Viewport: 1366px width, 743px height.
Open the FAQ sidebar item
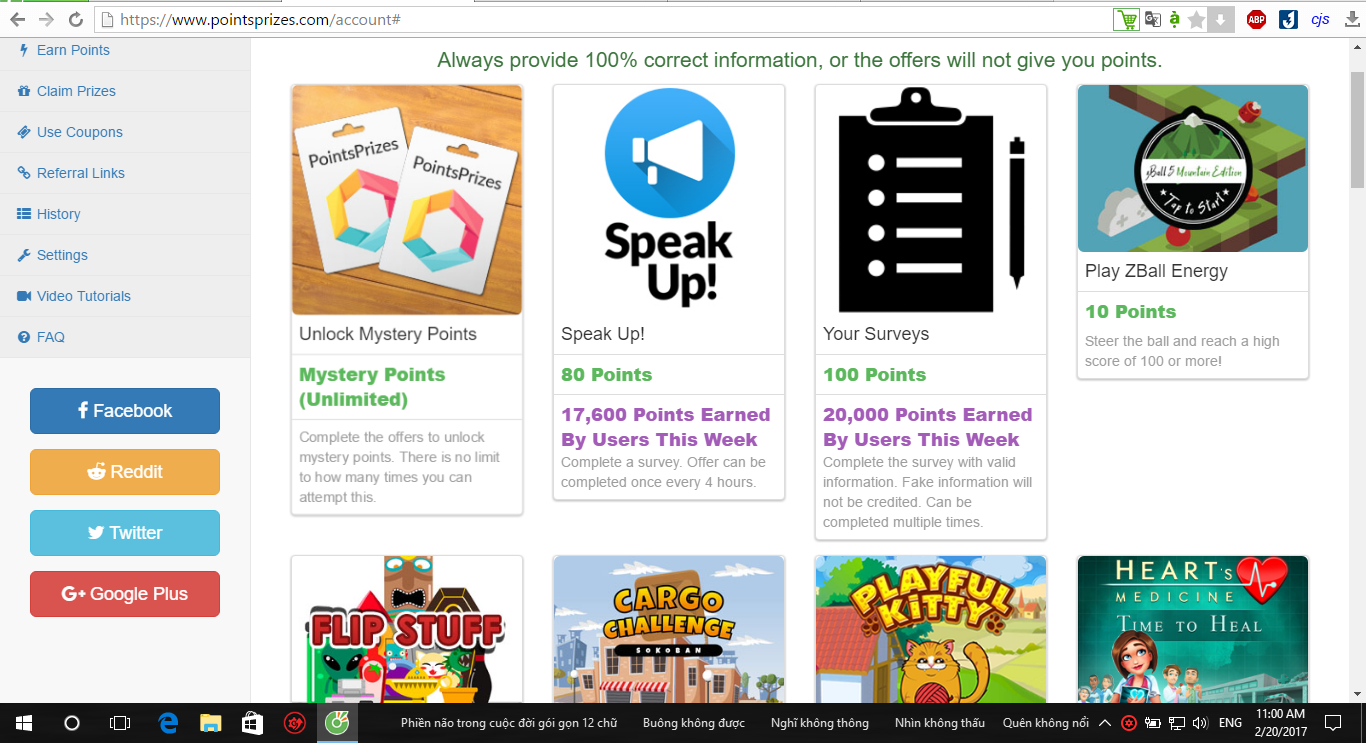point(125,337)
